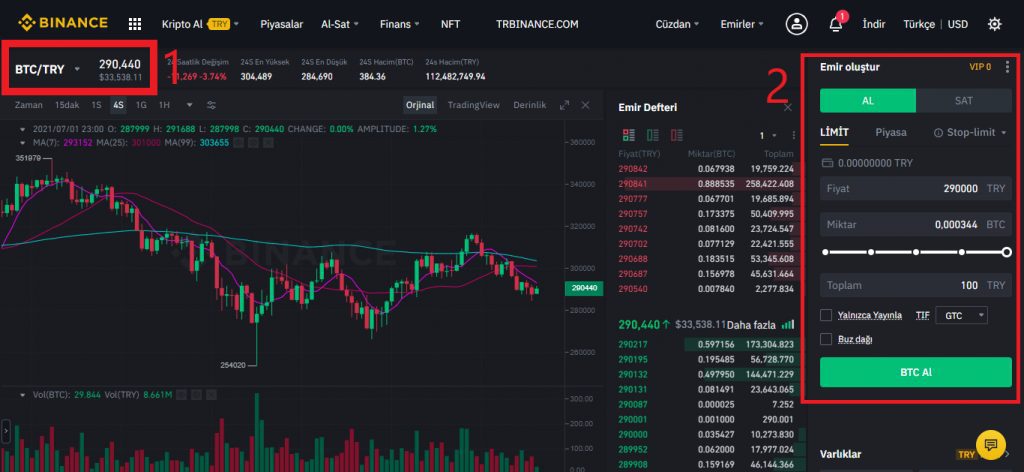Viewport: 1024px width, 472px height.
Task: Click the Binance logo
Action: (x=62, y=24)
